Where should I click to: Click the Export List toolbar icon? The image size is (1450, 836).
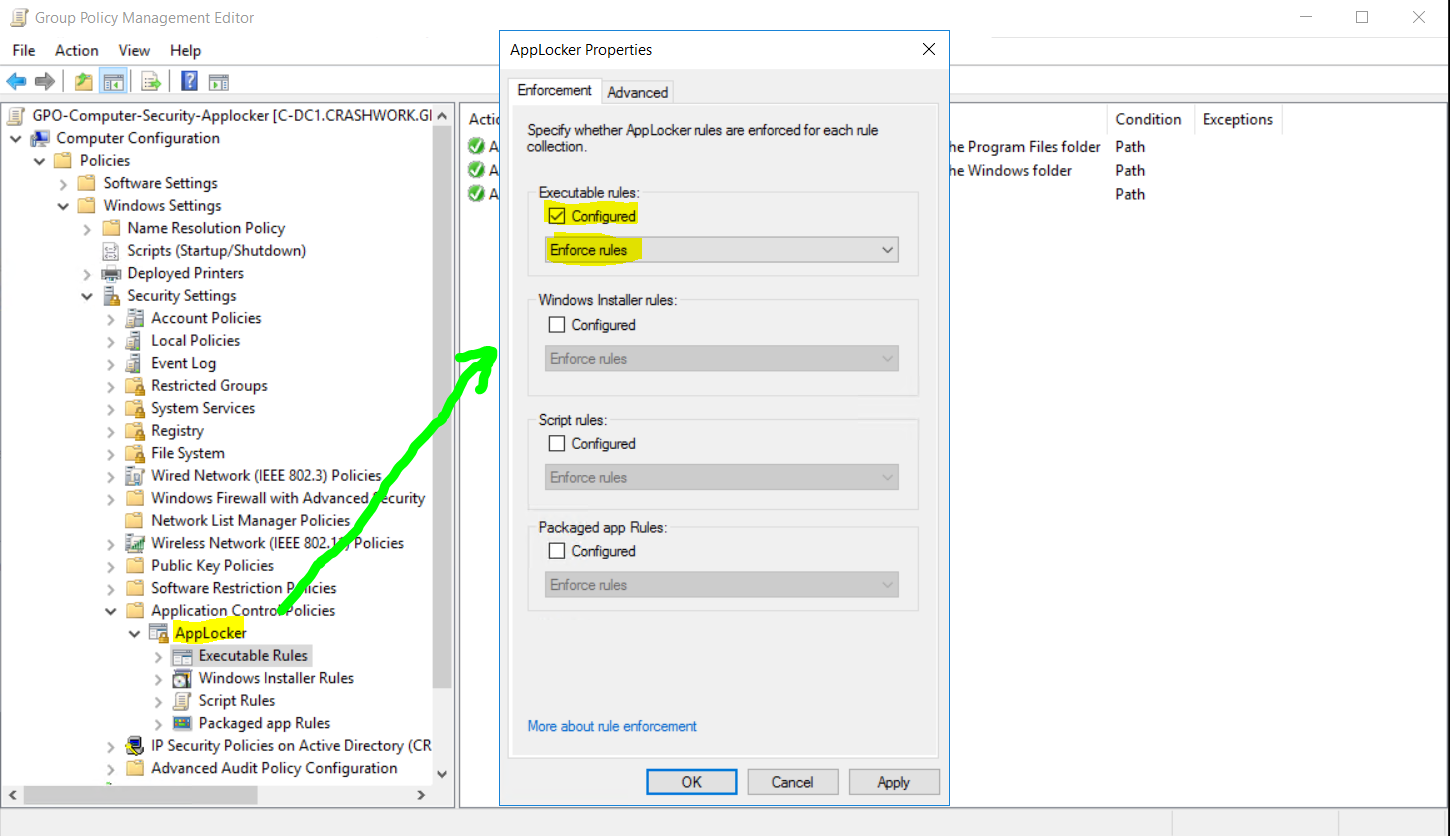151,81
